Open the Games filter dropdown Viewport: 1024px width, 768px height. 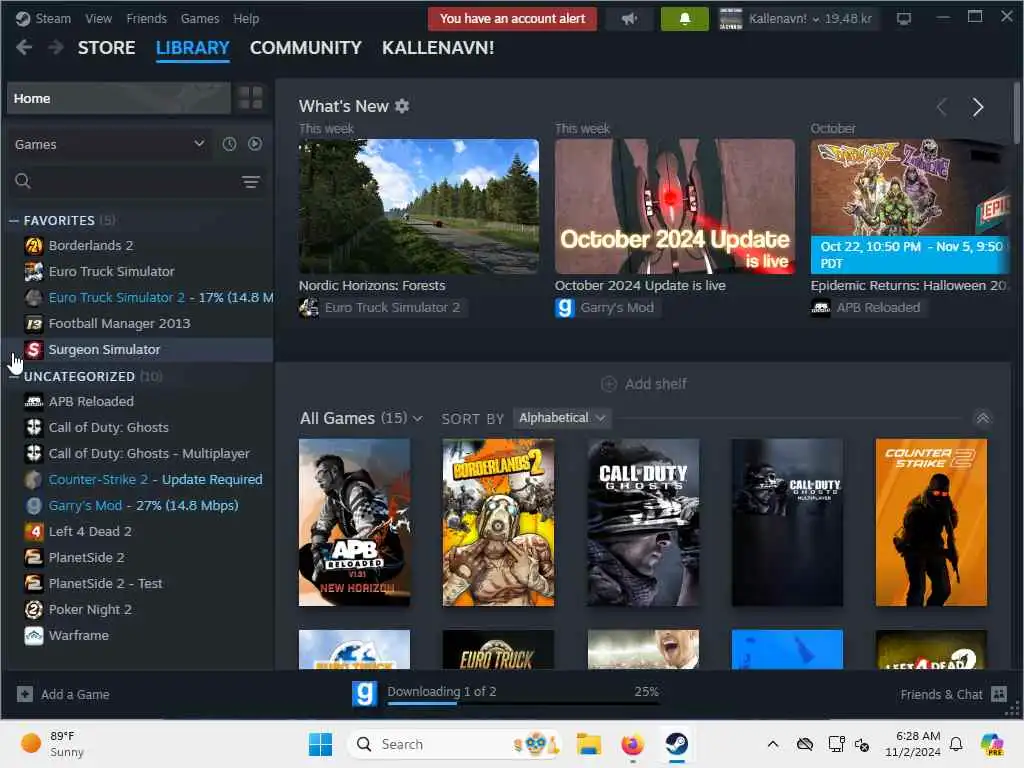109,144
